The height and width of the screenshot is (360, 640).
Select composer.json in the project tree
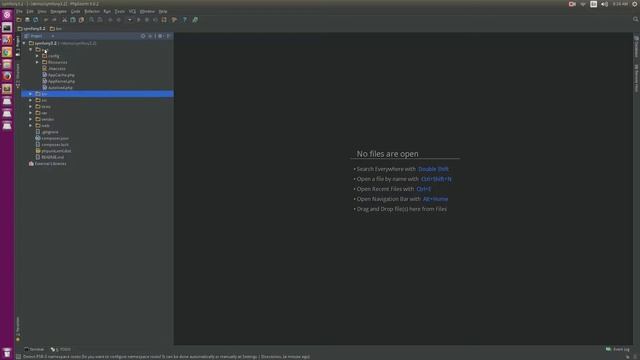pos(55,138)
